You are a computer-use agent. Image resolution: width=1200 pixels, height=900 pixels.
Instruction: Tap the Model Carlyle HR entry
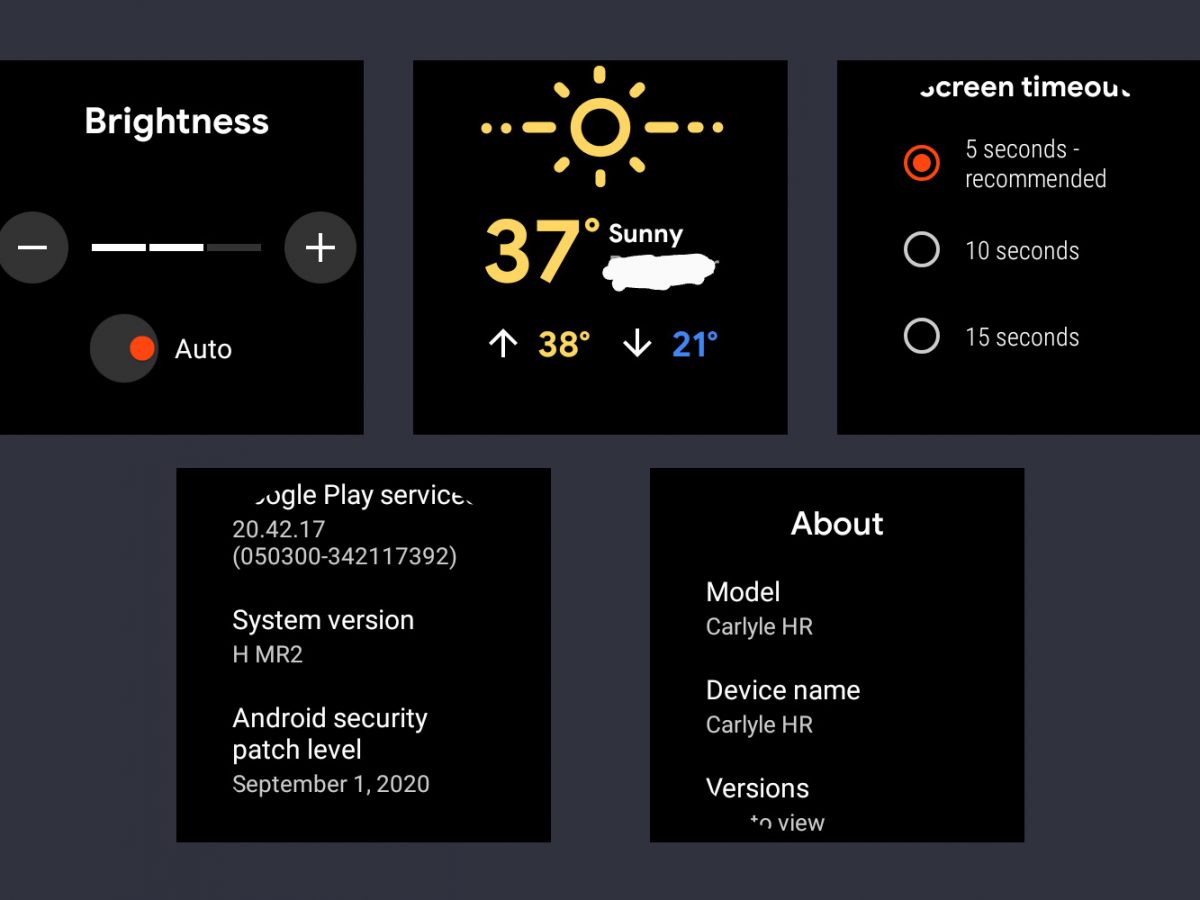(x=759, y=608)
